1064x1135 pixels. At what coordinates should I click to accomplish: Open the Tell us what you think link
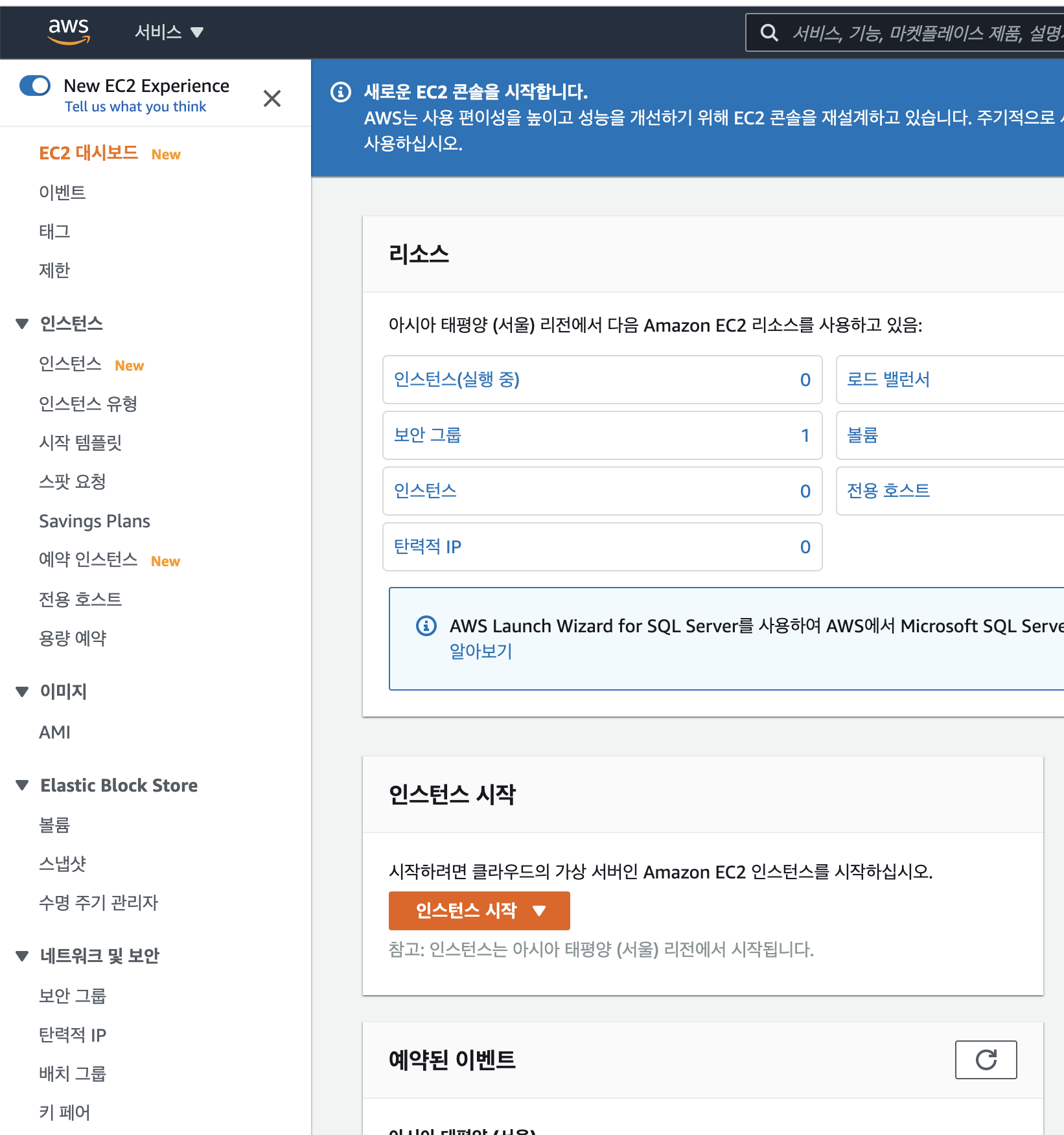[135, 107]
